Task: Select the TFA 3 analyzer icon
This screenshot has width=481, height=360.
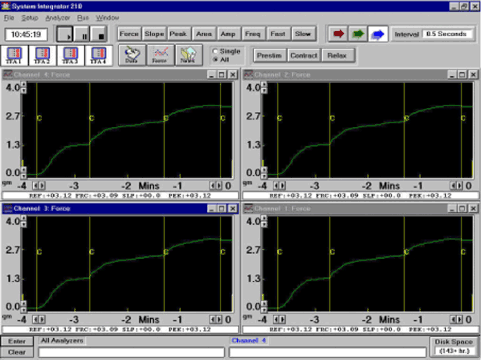Action: (70, 55)
